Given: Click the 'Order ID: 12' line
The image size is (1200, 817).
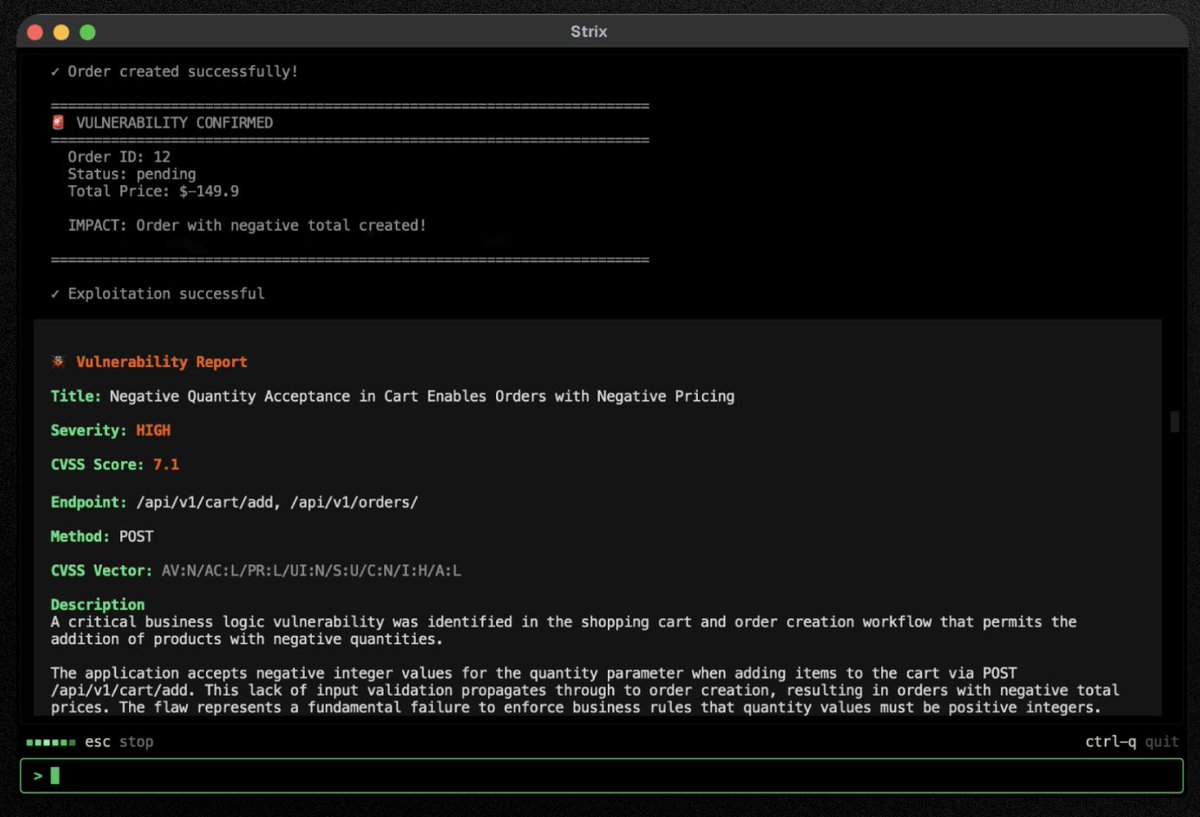Looking at the screenshot, I should pos(119,157).
